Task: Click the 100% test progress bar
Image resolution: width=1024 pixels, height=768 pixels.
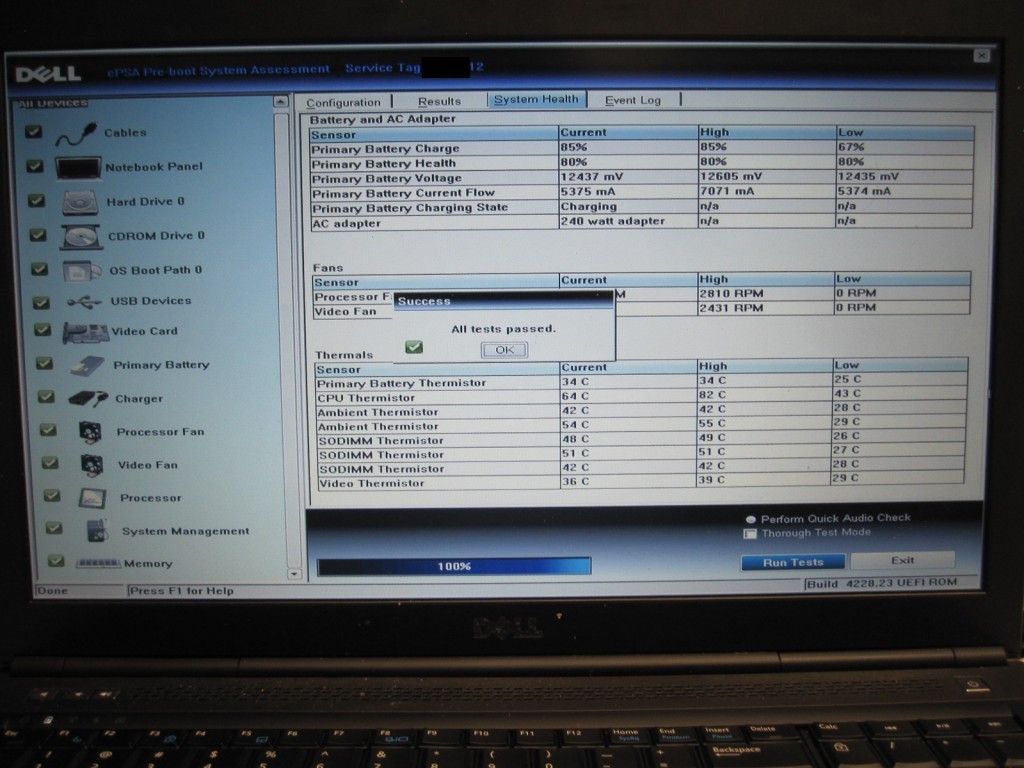Action: [x=454, y=566]
